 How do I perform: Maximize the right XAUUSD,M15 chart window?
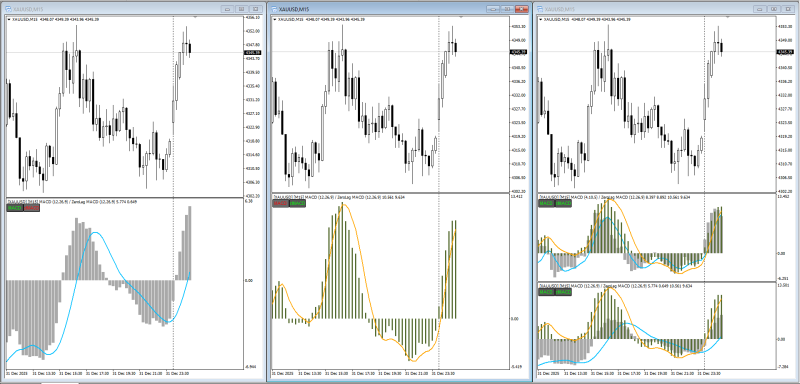point(774,9)
